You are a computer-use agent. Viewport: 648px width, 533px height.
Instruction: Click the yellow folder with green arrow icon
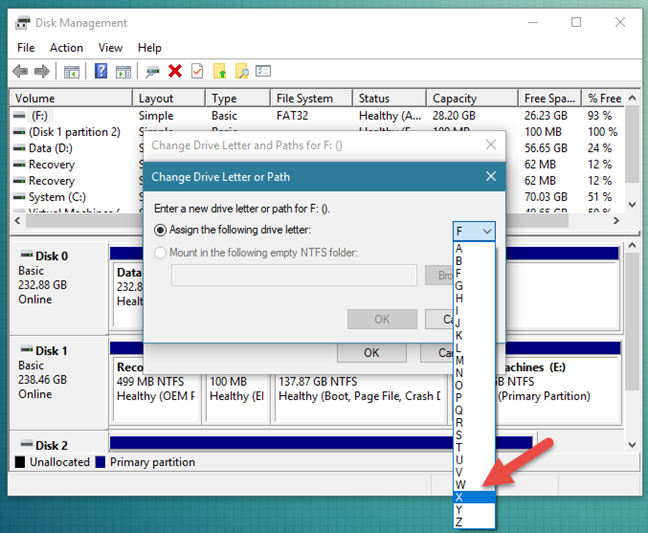[x=219, y=71]
